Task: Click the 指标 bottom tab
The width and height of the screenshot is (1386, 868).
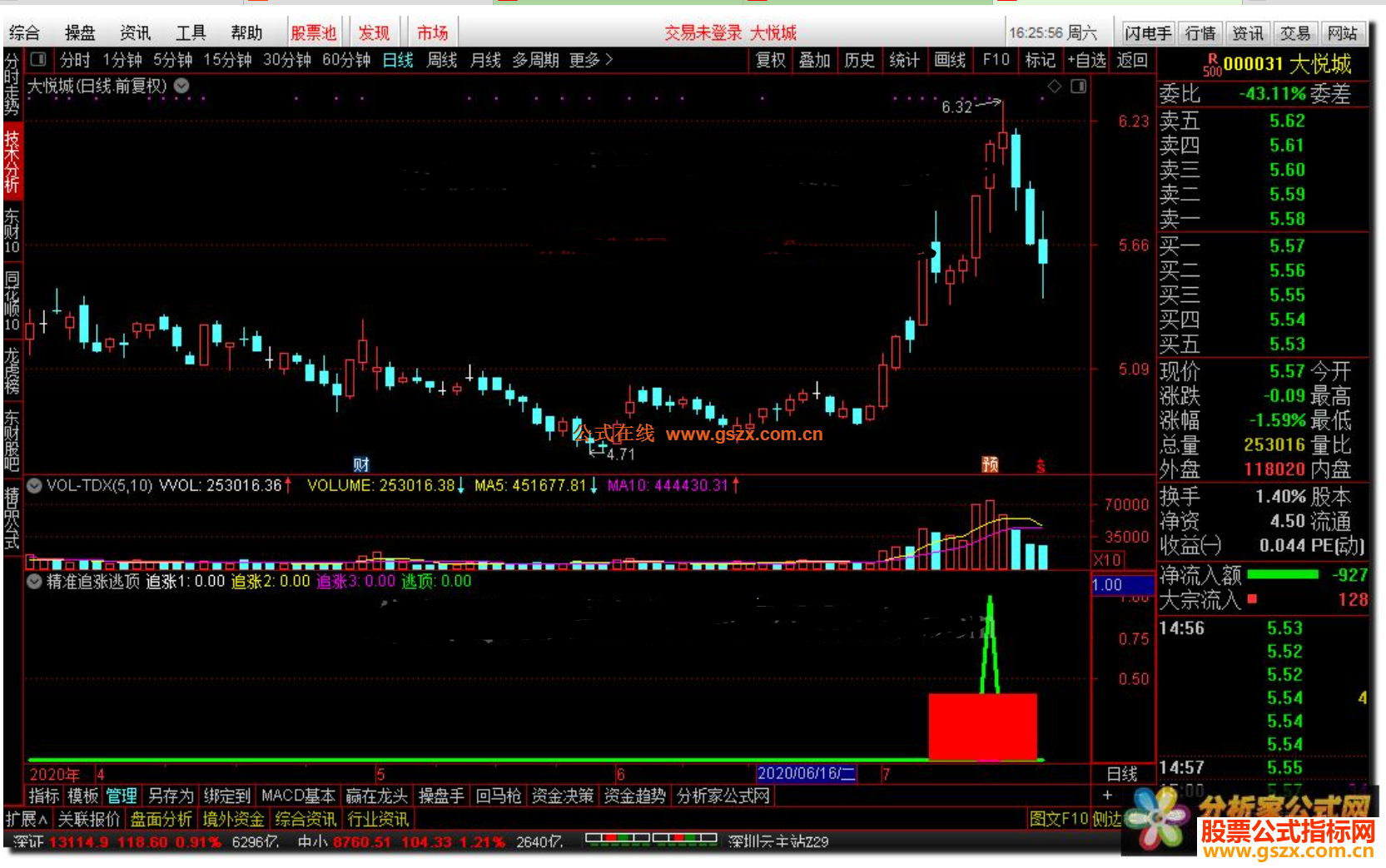Action: click(x=44, y=796)
